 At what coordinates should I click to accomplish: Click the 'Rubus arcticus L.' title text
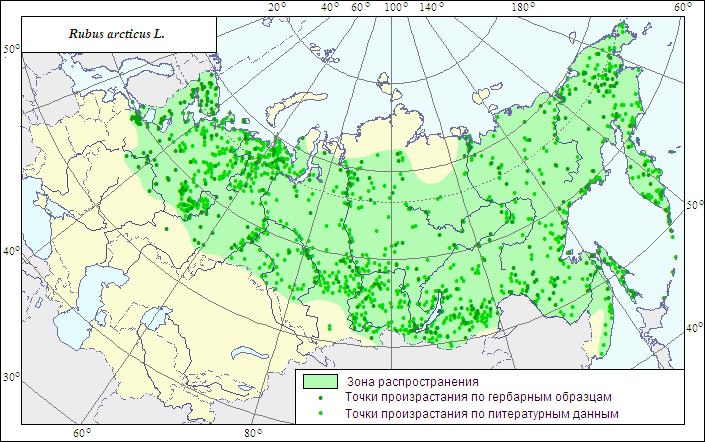pos(117,34)
